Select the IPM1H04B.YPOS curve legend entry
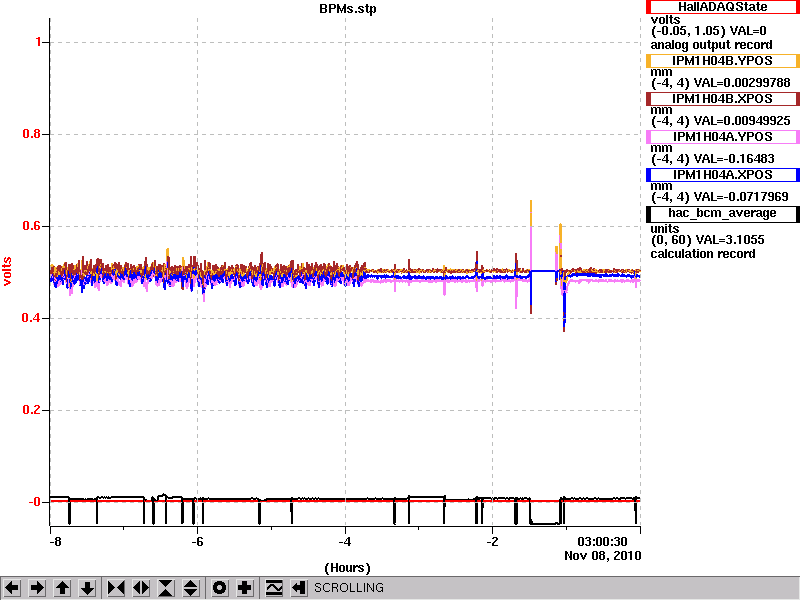 click(722, 61)
